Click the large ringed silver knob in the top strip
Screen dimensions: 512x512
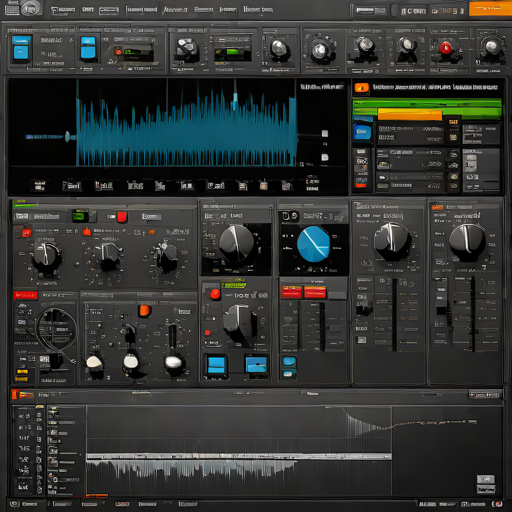tap(320, 50)
